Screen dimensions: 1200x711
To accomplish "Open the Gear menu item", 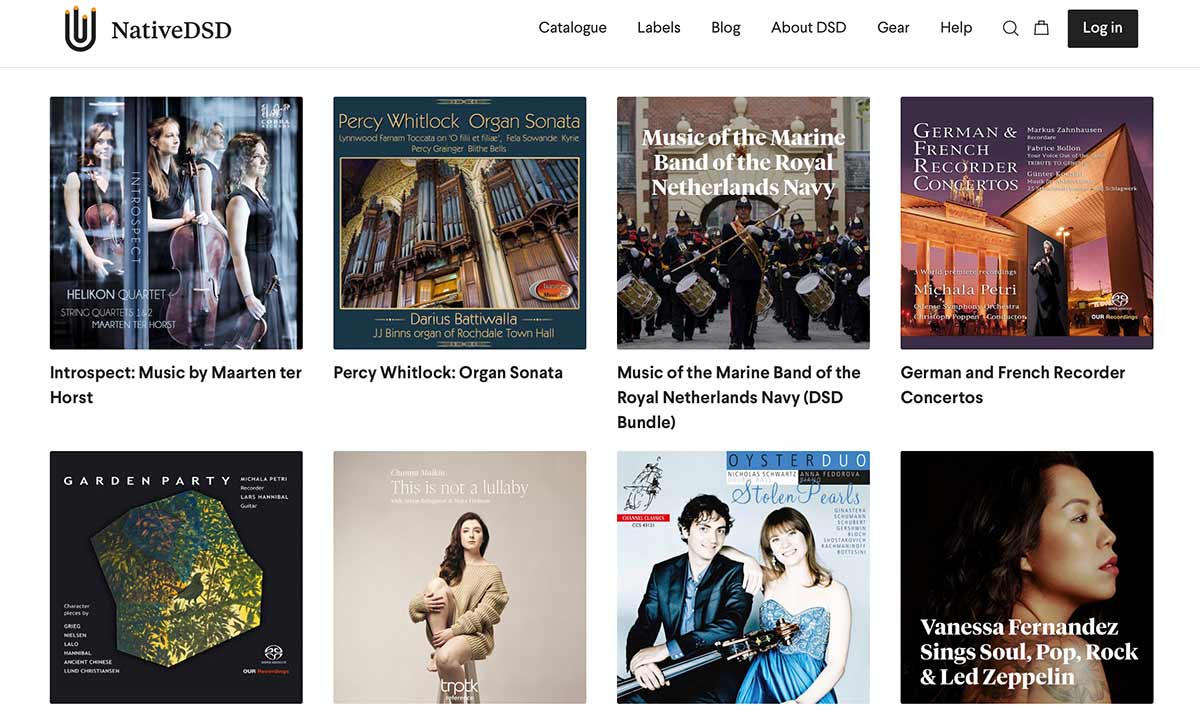I will click(893, 28).
